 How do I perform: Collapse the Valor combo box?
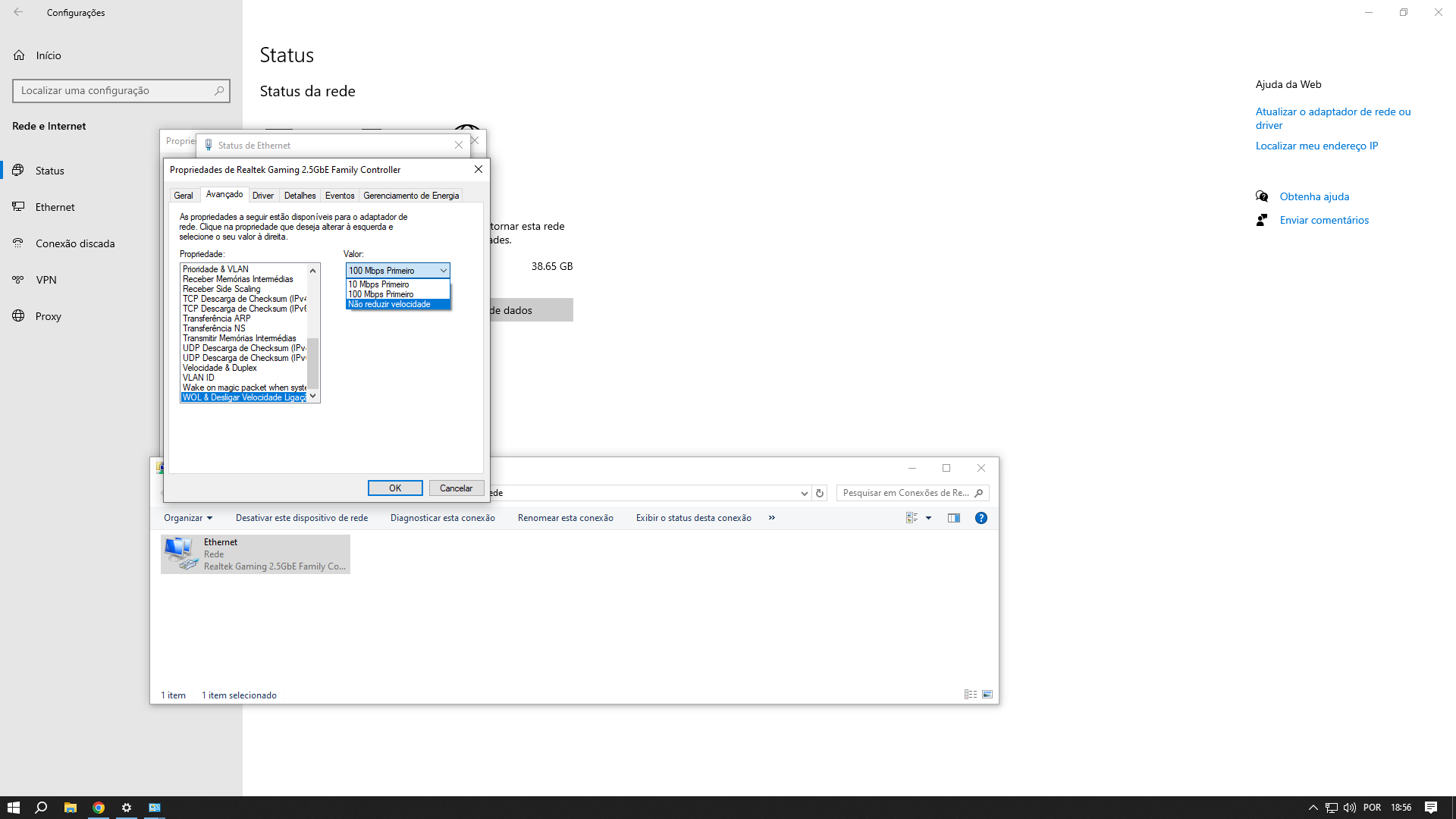pos(444,271)
